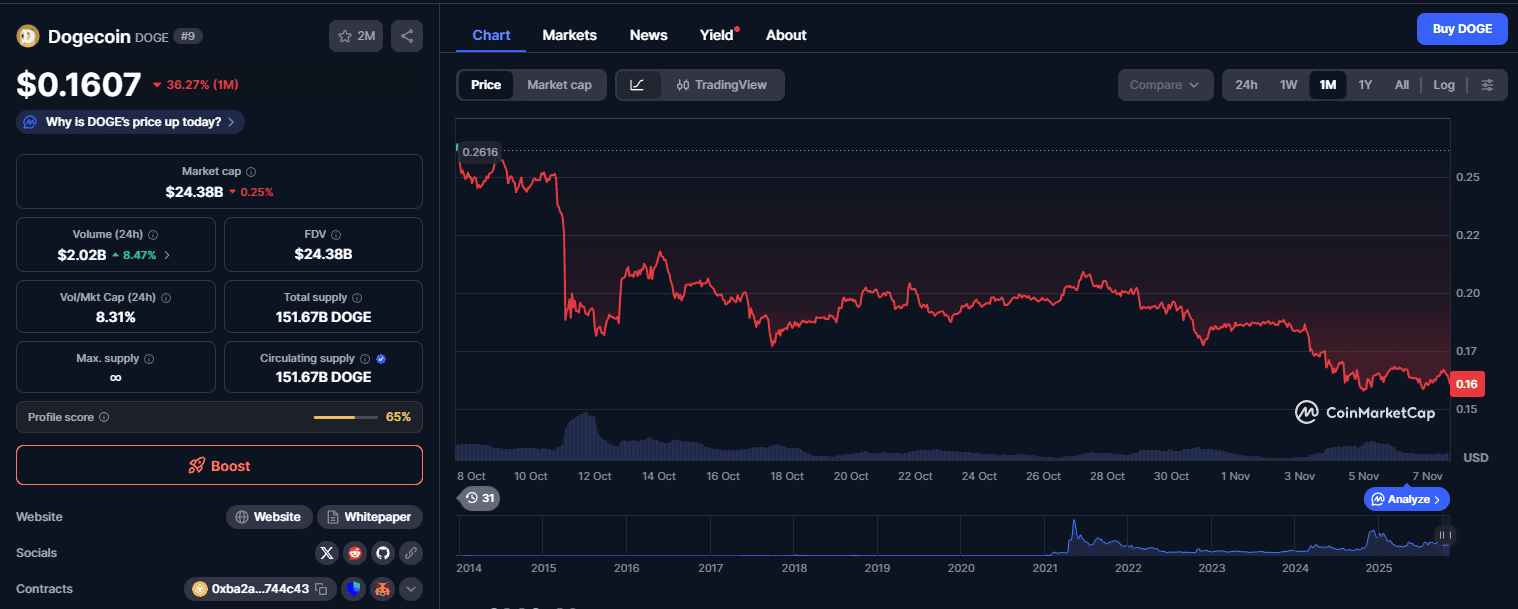Switch chart to TradingView mode
Image resolution: width=1518 pixels, height=609 pixels.
(722, 85)
